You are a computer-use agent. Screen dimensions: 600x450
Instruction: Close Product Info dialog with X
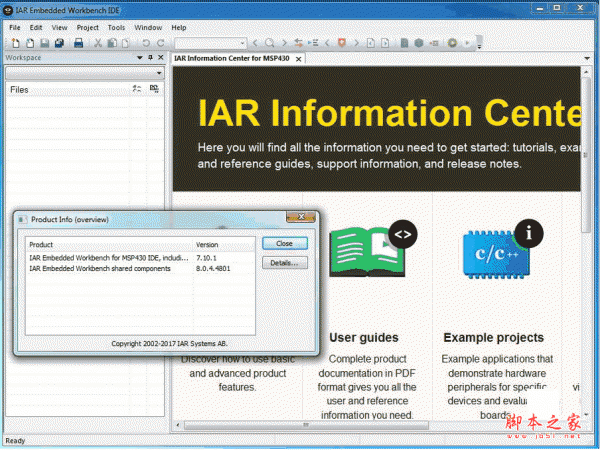pyautogui.click(x=301, y=217)
